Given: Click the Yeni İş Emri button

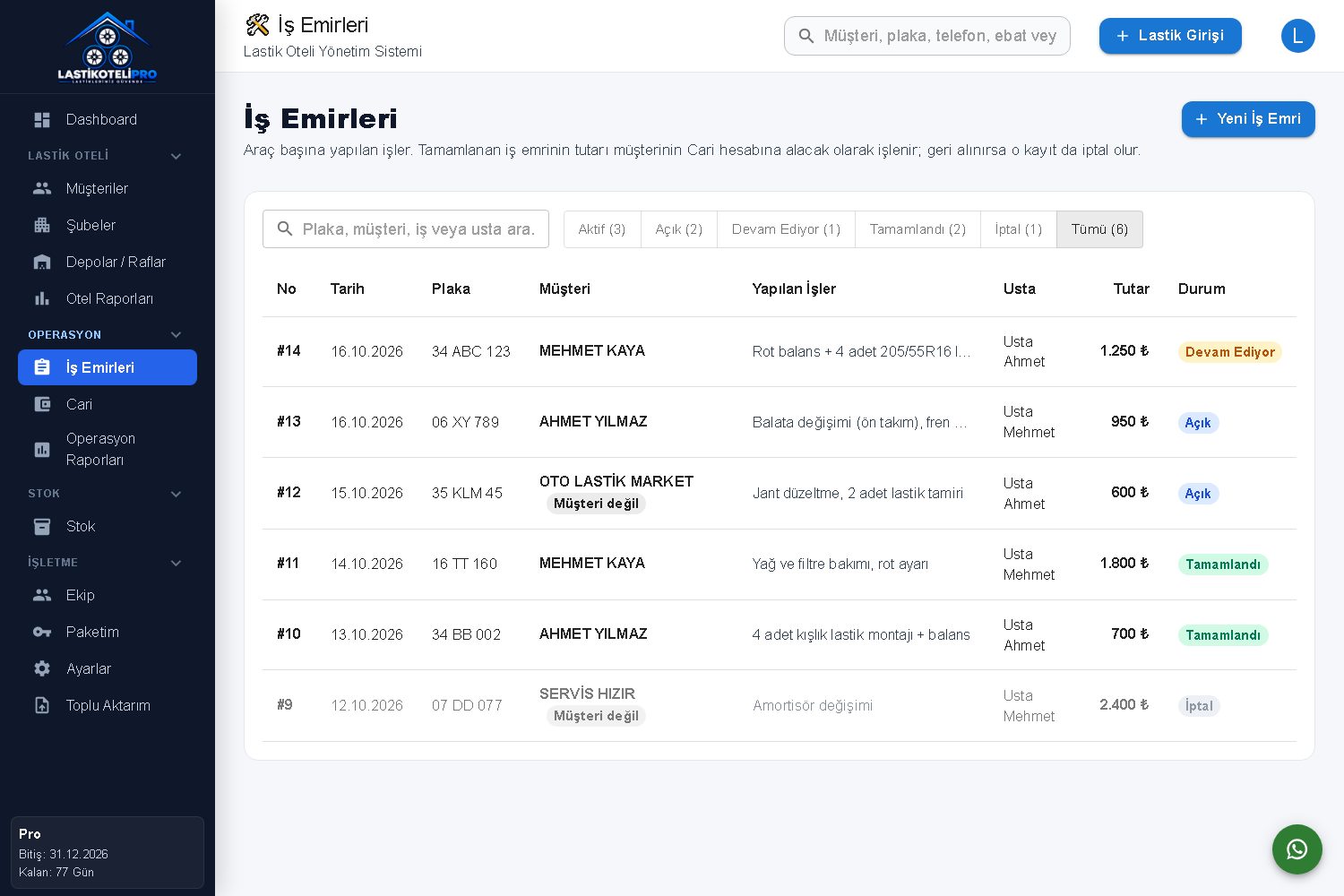Looking at the screenshot, I should [x=1248, y=119].
